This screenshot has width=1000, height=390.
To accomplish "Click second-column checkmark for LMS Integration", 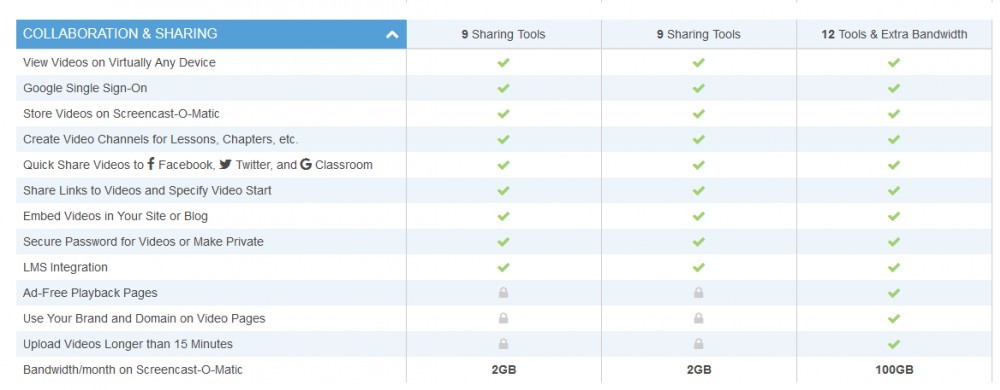I will click(x=698, y=268).
